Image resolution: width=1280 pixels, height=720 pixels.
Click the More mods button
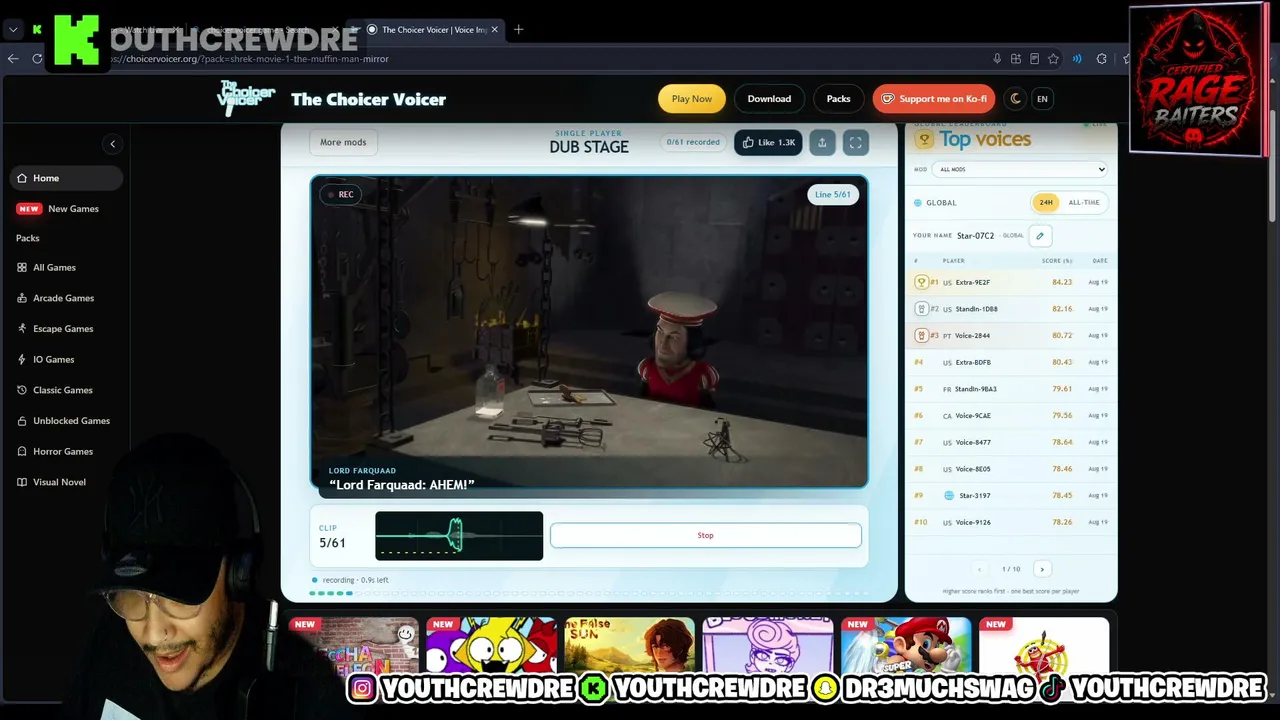(x=343, y=143)
